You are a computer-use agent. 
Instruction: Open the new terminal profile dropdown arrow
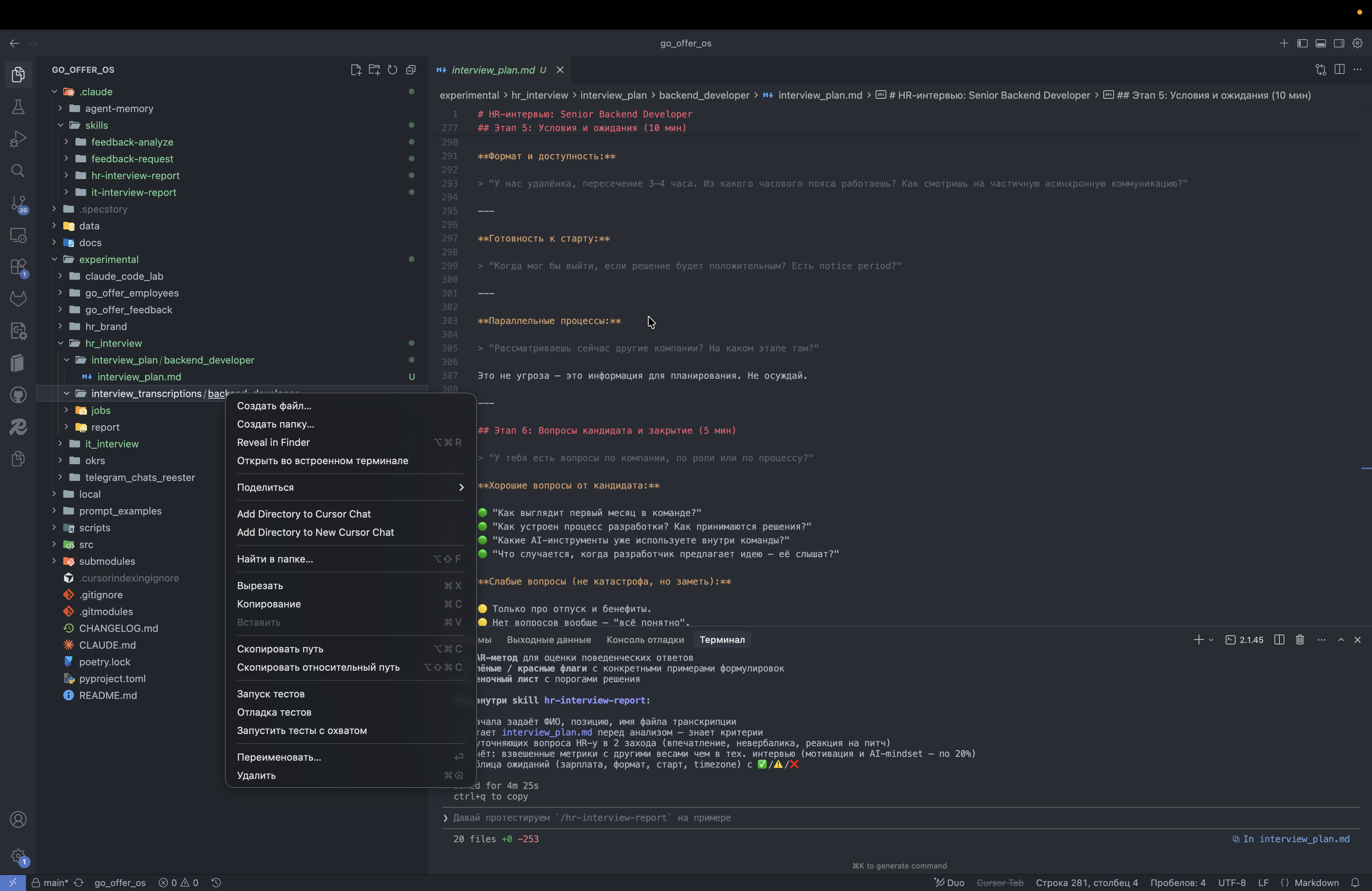(x=1211, y=640)
